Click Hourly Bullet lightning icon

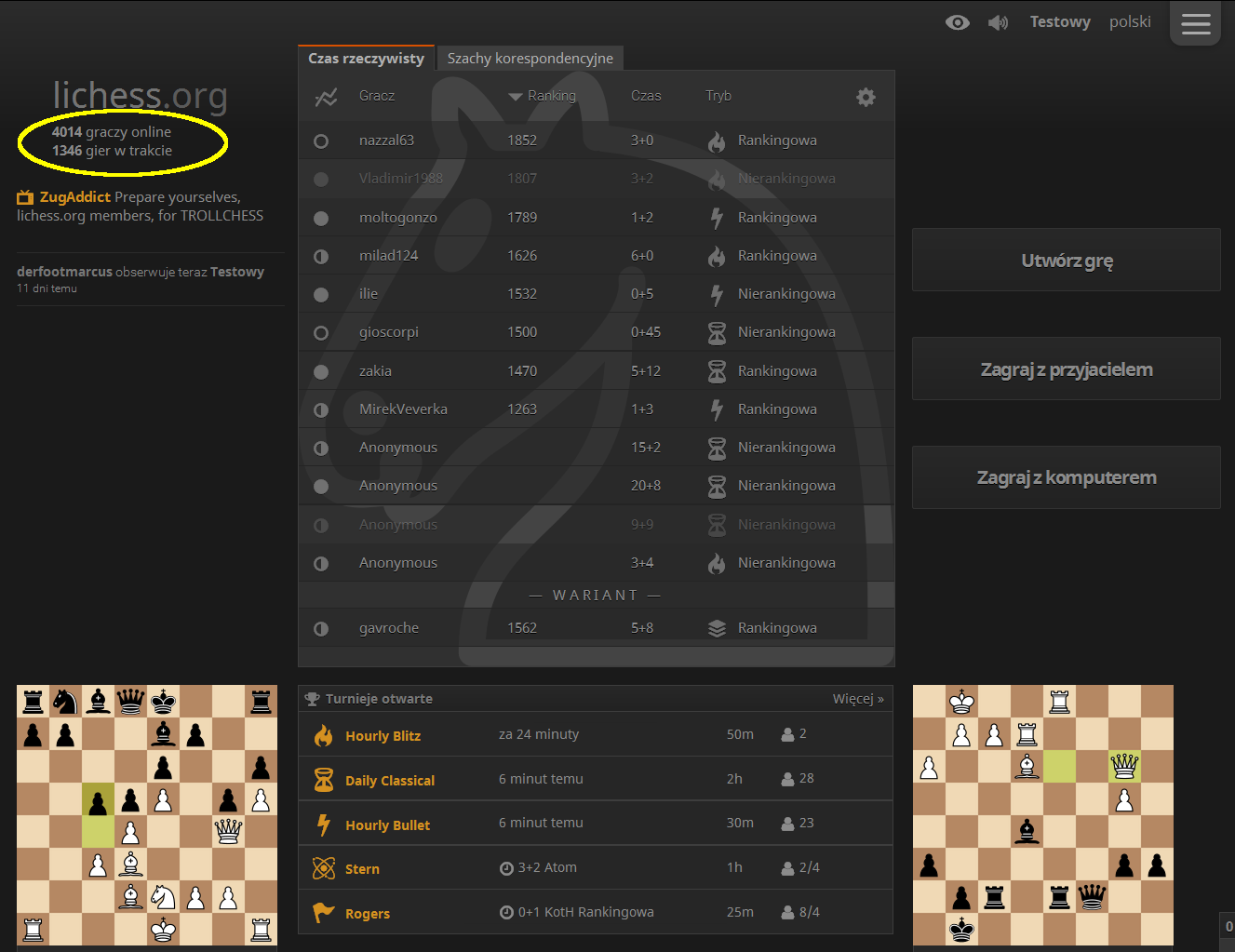pos(324,825)
